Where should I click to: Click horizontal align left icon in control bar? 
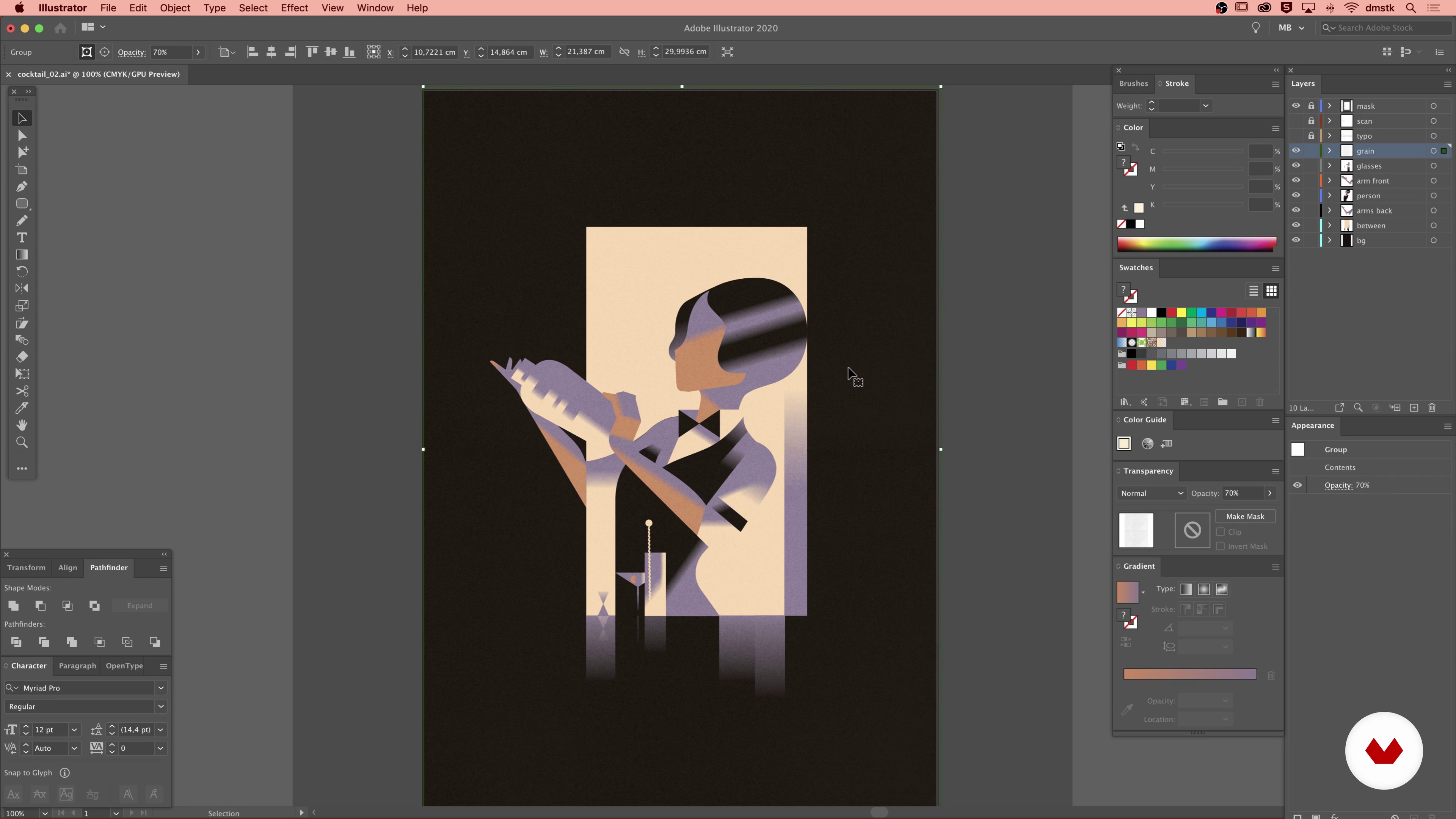(253, 52)
